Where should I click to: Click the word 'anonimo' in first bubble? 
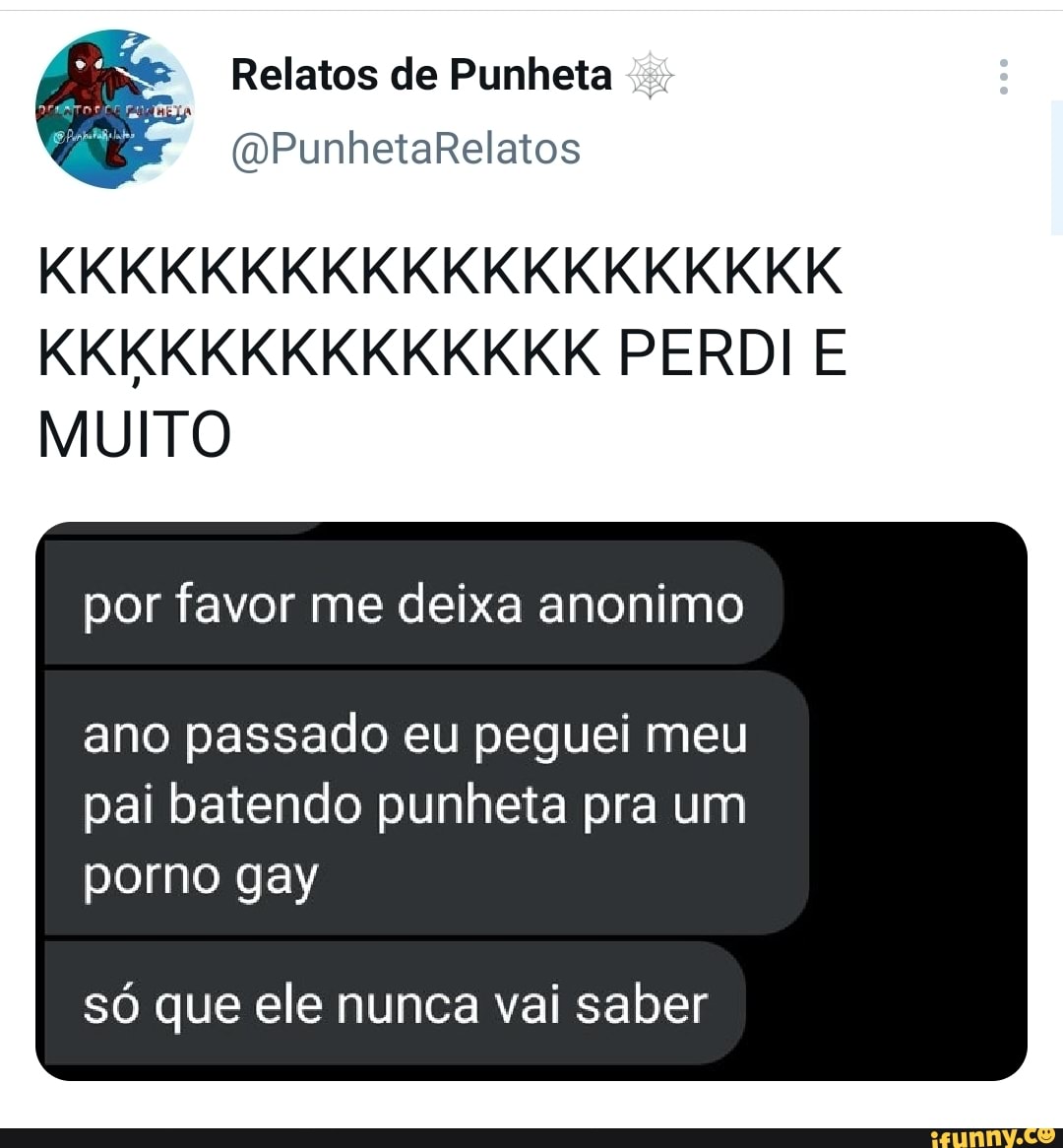point(641,606)
